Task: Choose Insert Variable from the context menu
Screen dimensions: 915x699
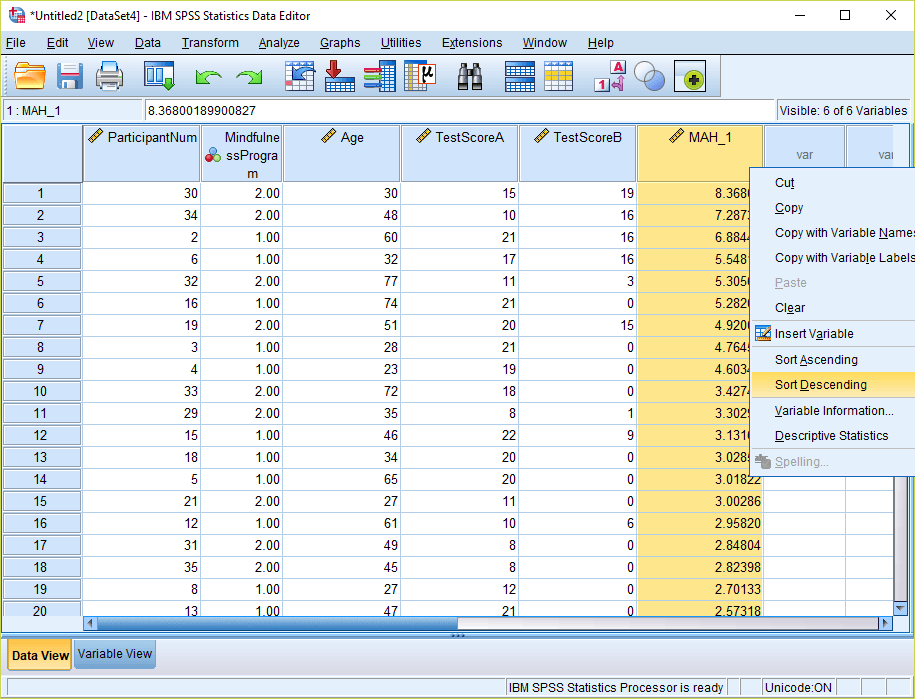Action: [x=814, y=334]
